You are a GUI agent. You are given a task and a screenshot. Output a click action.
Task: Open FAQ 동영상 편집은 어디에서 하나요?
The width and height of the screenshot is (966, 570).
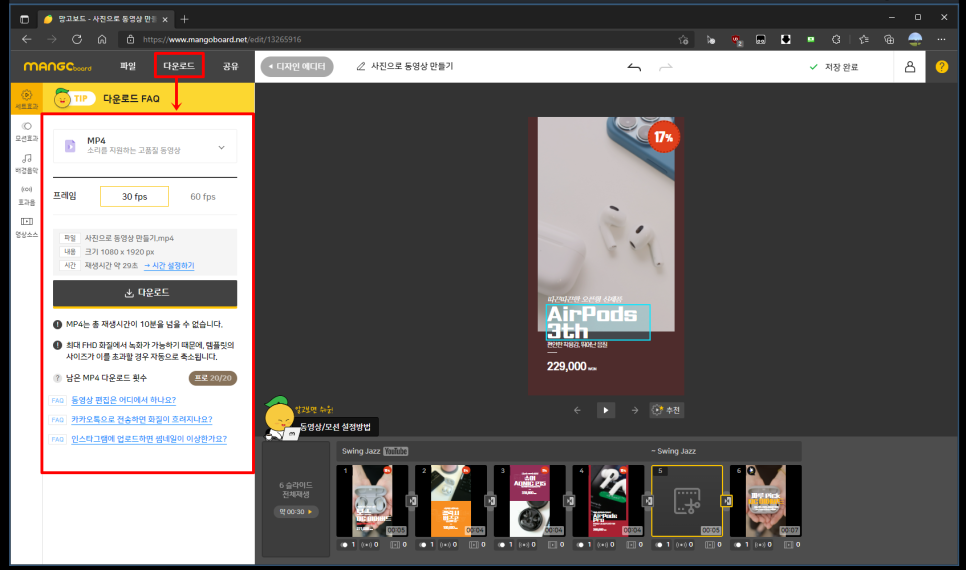tap(123, 400)
